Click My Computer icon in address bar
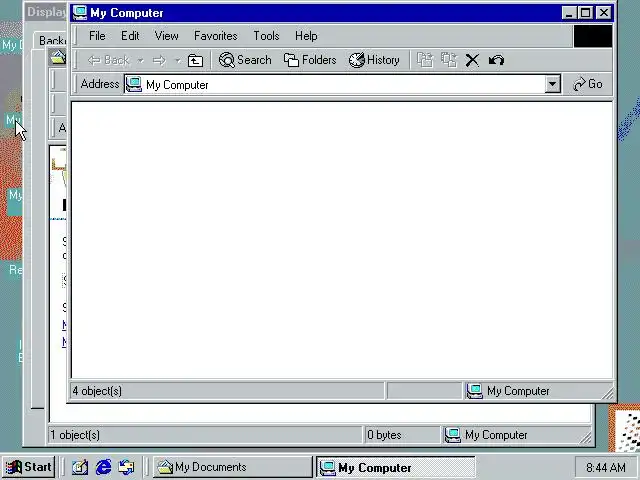The width and height of the screenshot is (640, 480). click(133, 84)
